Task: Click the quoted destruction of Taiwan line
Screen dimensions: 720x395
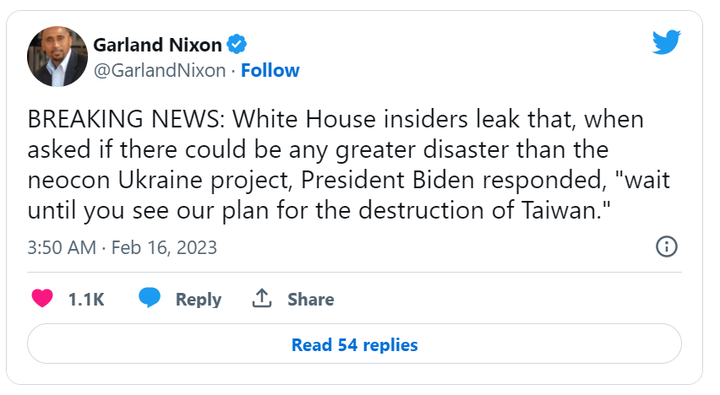Action: (x=319, y=210)
